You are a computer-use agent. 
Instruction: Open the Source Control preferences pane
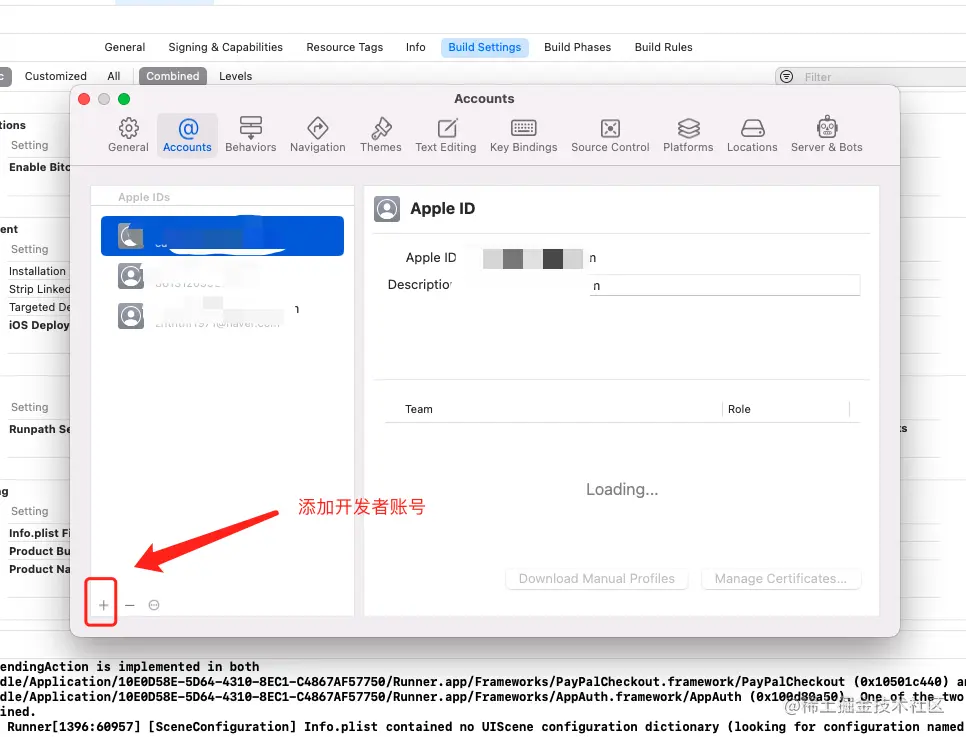[x=610, y=134]
